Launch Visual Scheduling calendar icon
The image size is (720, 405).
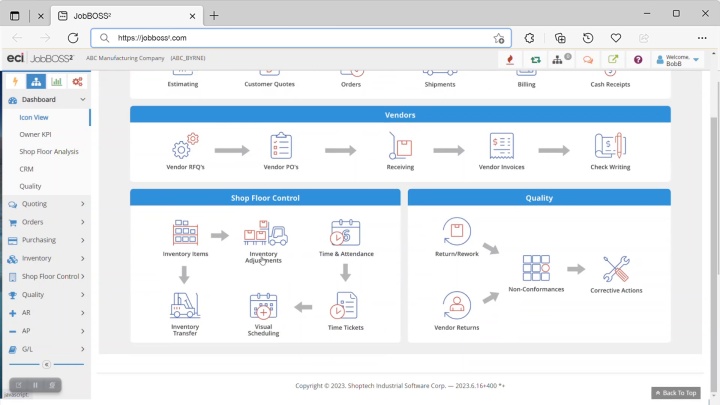tap(263, 306)
